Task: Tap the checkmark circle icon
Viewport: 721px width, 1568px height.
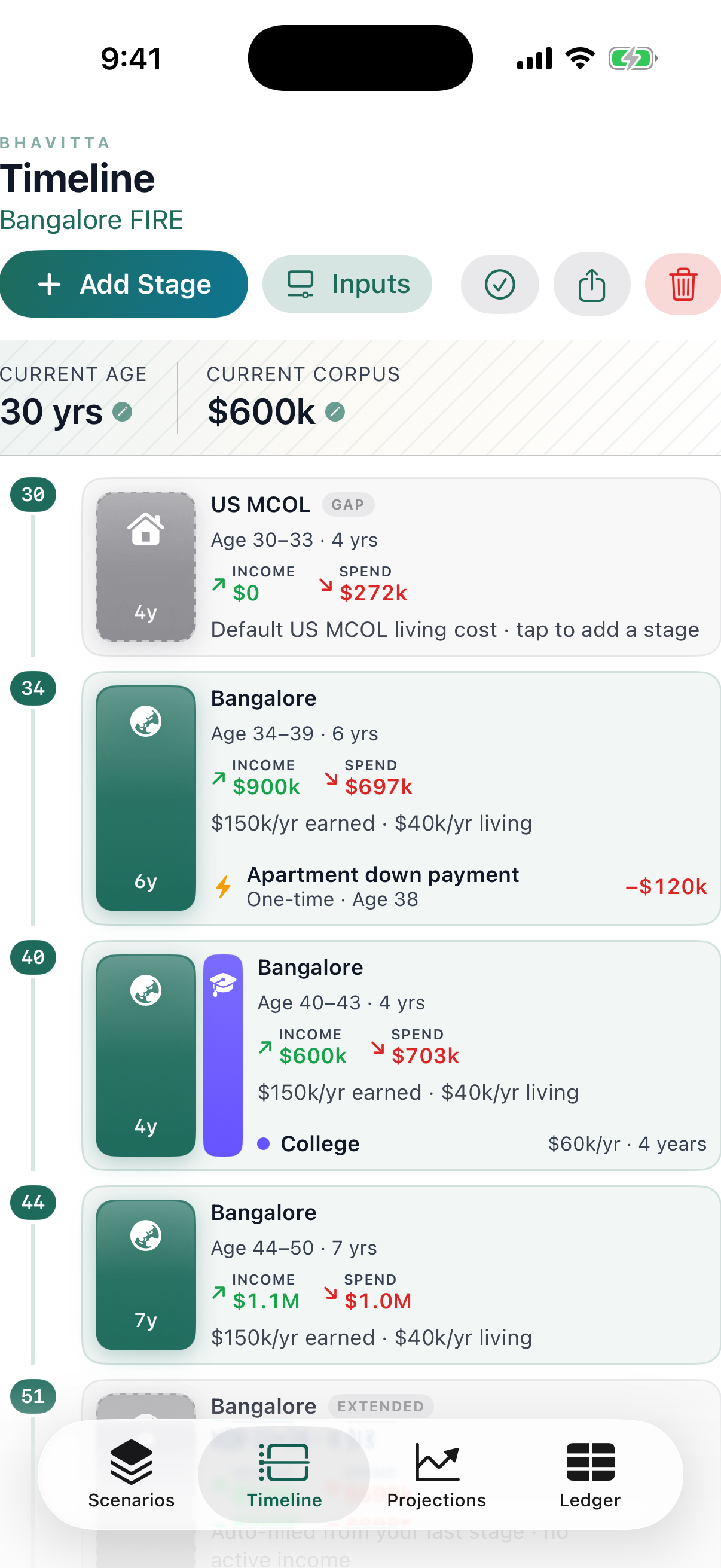Action: point(500,284)
